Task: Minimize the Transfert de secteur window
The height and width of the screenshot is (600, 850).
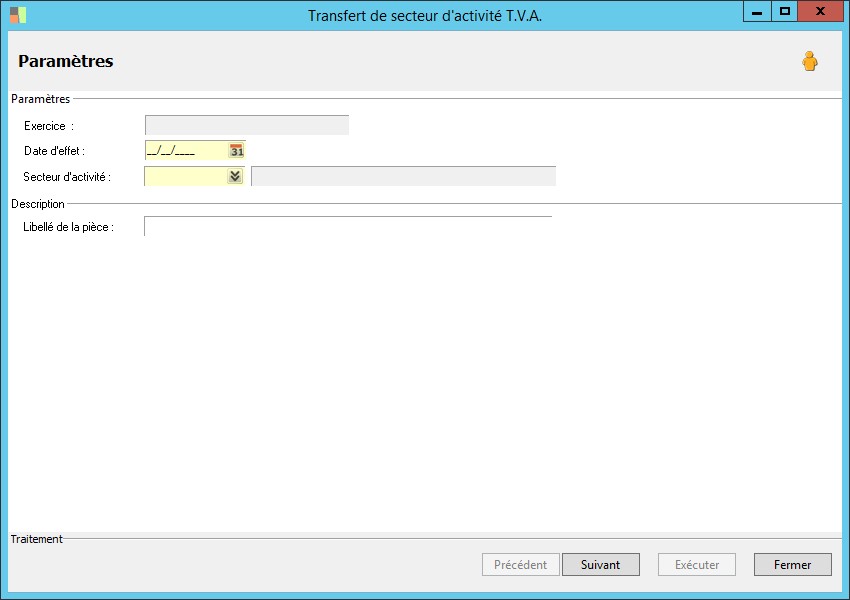Action: (757, 12)
